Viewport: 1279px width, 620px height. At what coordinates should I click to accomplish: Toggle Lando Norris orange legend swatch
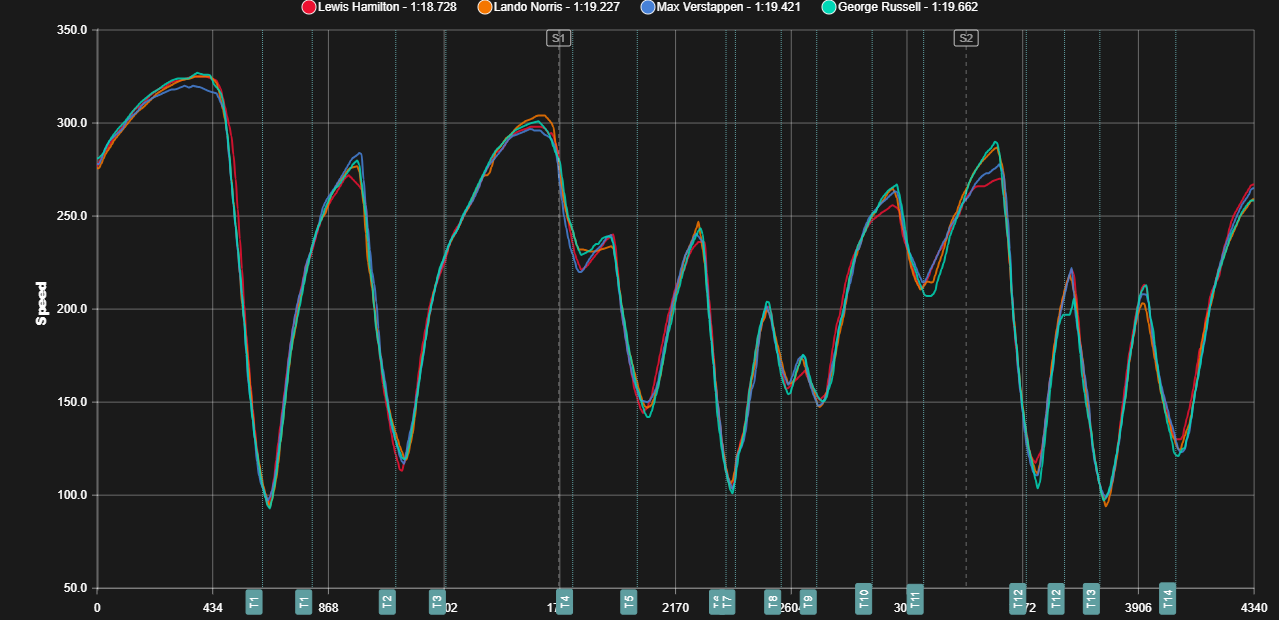point(485,7)
